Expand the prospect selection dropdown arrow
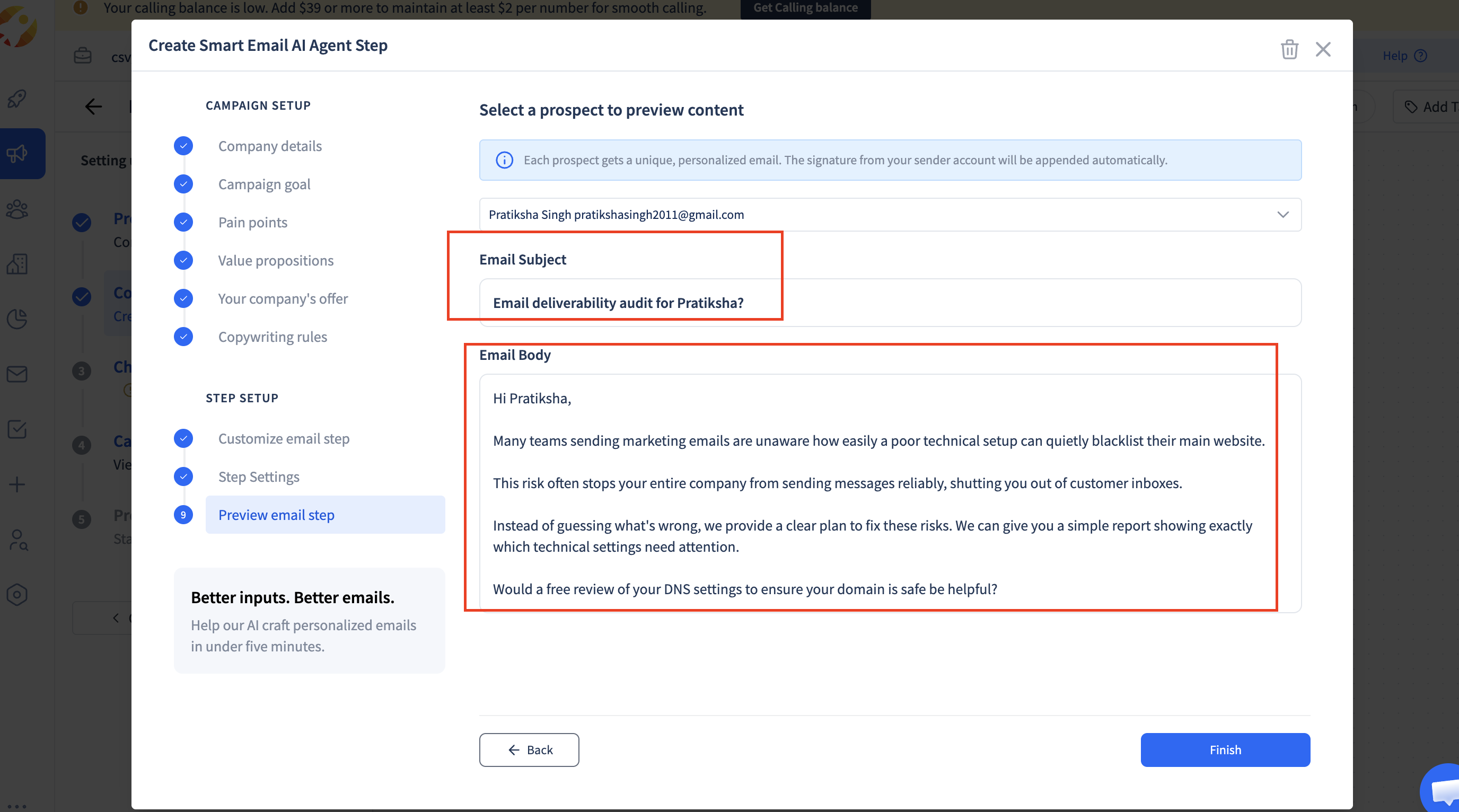This screenshot has height=812, width=1459. [x=1282, y=215]
